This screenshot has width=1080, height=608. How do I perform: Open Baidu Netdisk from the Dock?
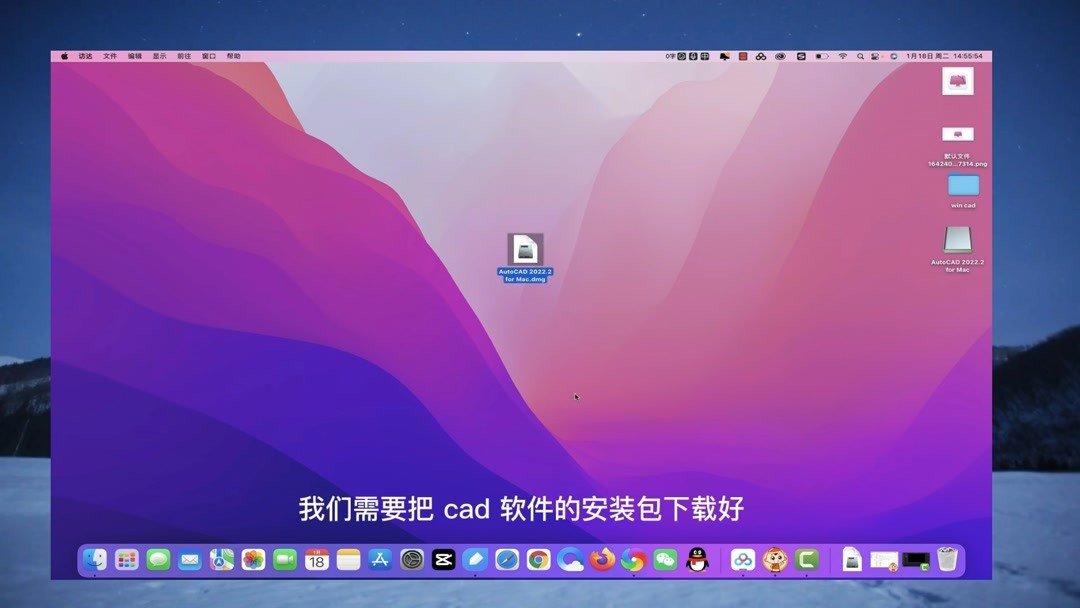[x=743, y=560]
